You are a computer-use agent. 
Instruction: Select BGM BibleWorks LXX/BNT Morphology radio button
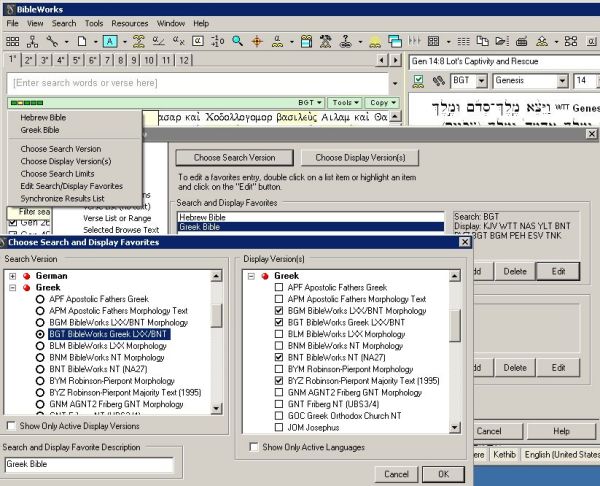pyautogui.click(x=40, y=322)
